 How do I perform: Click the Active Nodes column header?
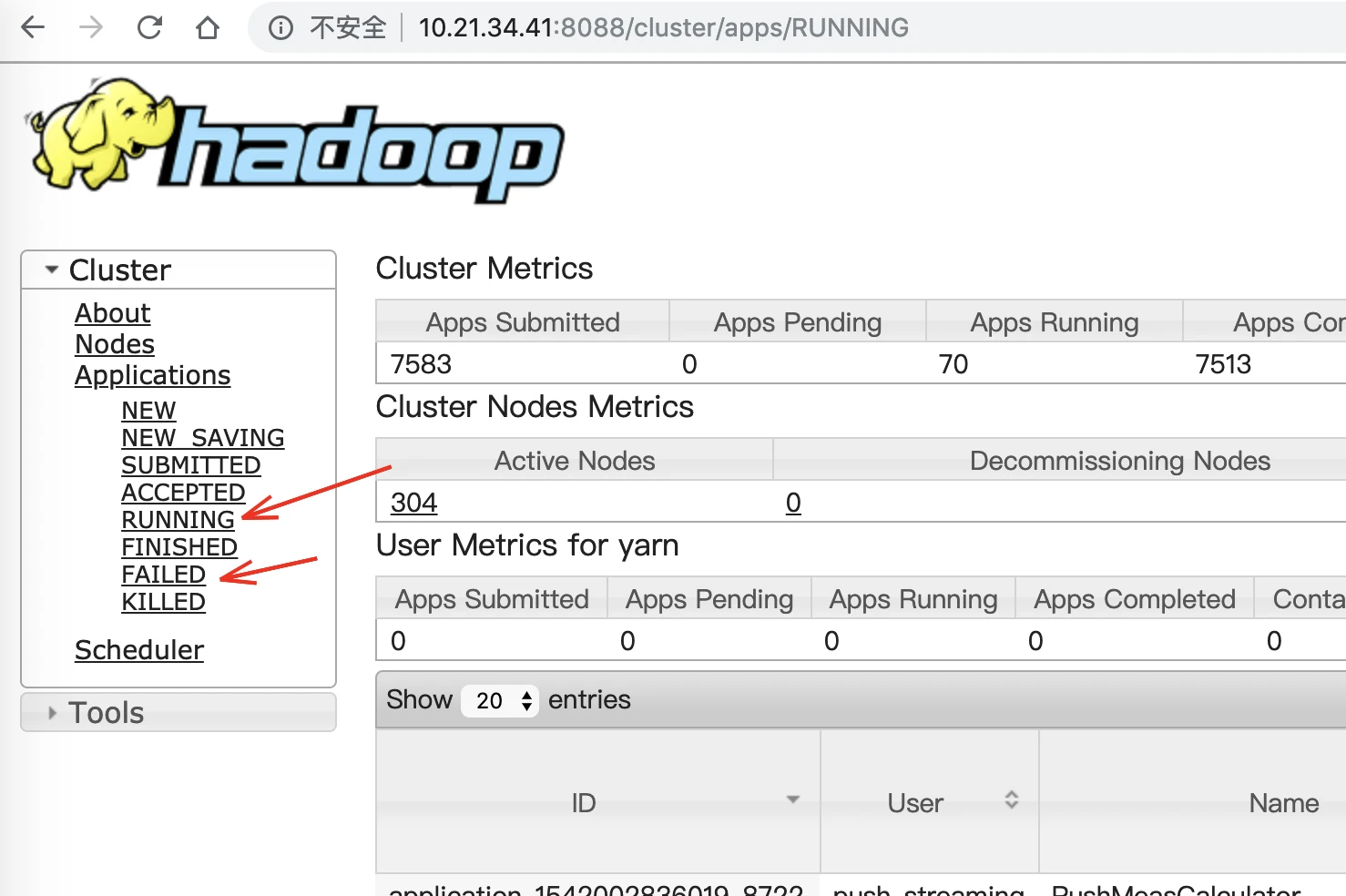tap(575, 461)
